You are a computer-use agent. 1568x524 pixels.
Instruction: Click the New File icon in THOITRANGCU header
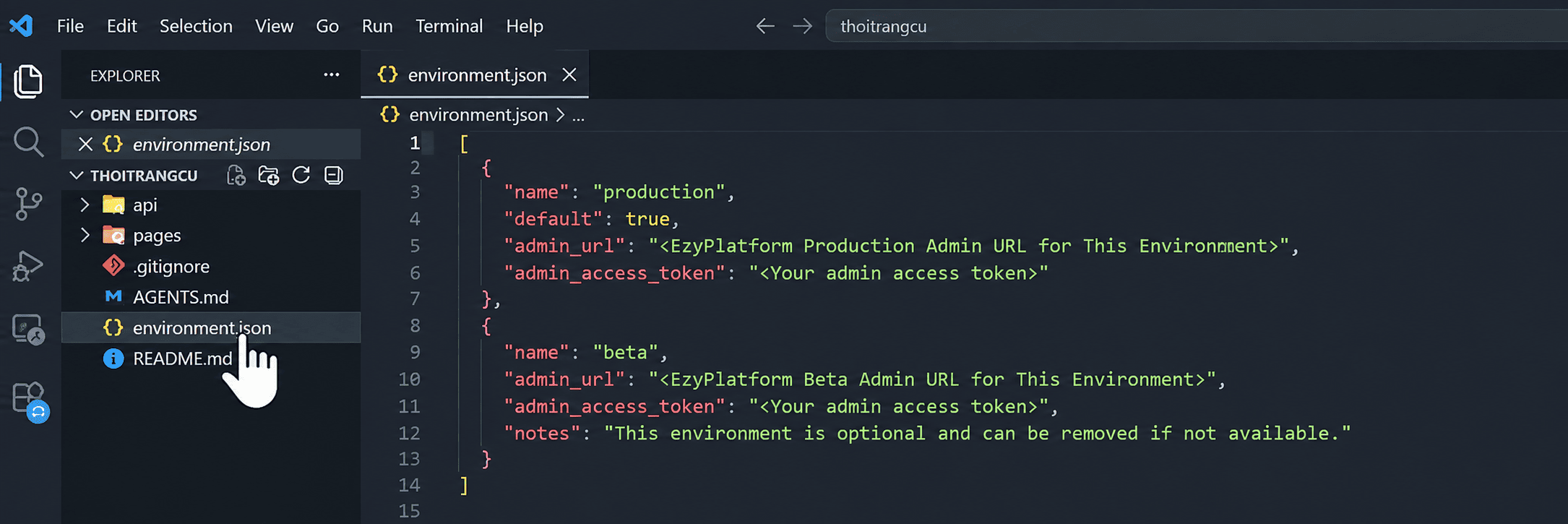coord(236,176)
